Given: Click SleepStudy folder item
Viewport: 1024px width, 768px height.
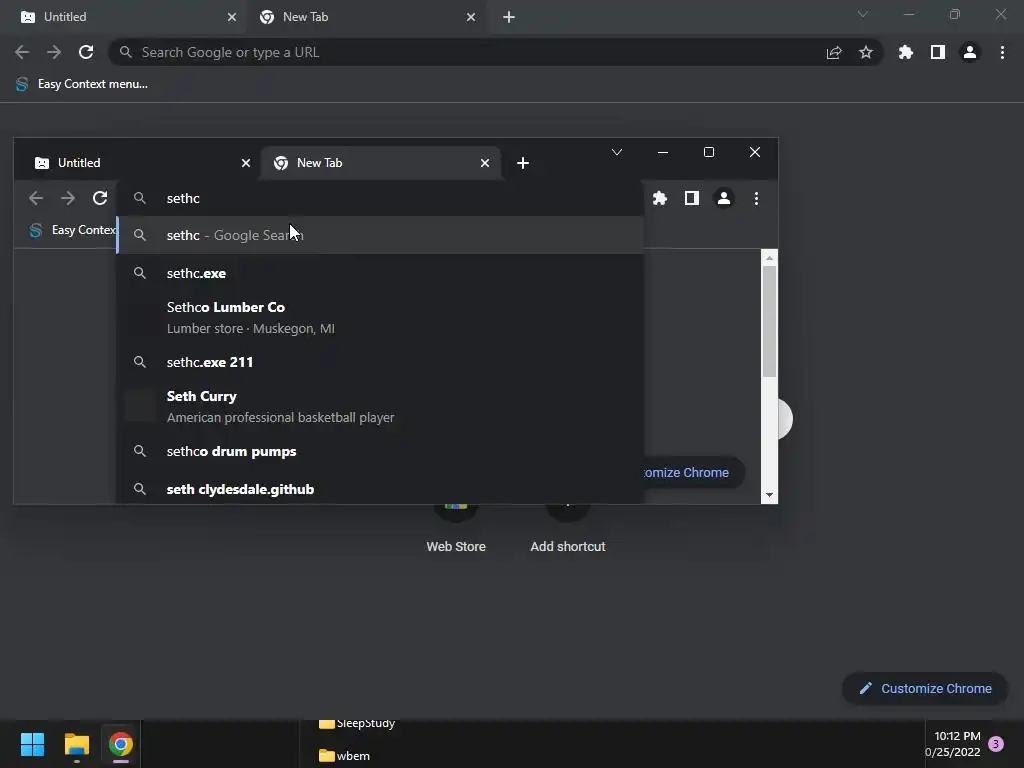Looking at the screenshot, I should click(357, 723).
